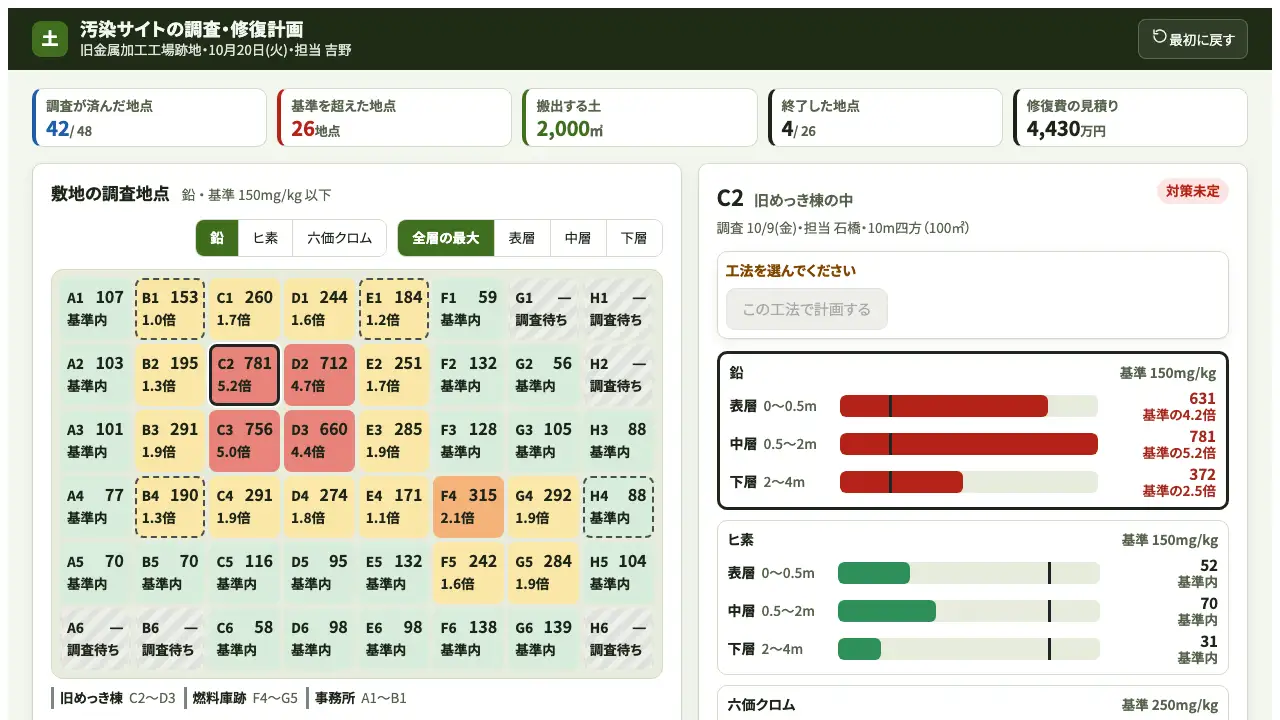
Task: Select survey point C3 with value 756
Action: click(x=245, y=441)
